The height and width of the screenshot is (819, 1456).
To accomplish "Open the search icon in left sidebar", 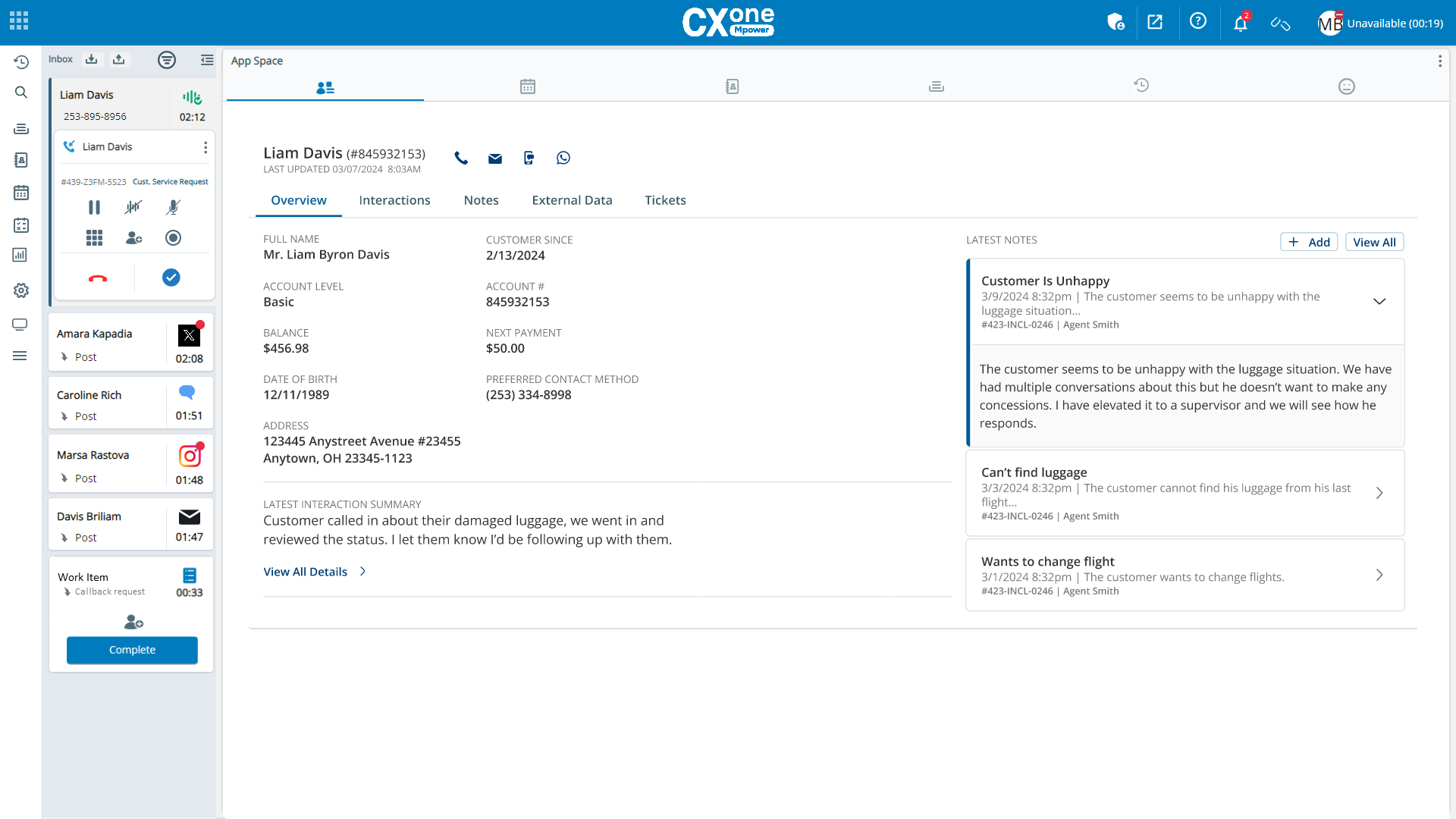I will pyautogui.click(x=20, y=93).
